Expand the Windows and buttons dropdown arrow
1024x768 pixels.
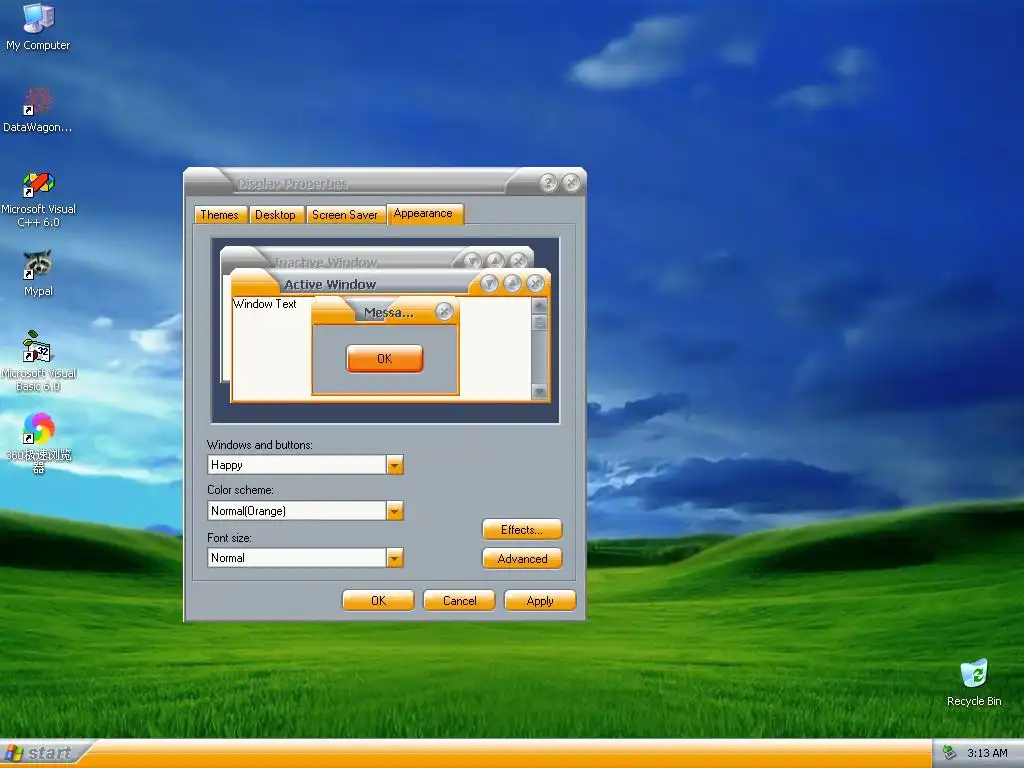click(394, 465)
